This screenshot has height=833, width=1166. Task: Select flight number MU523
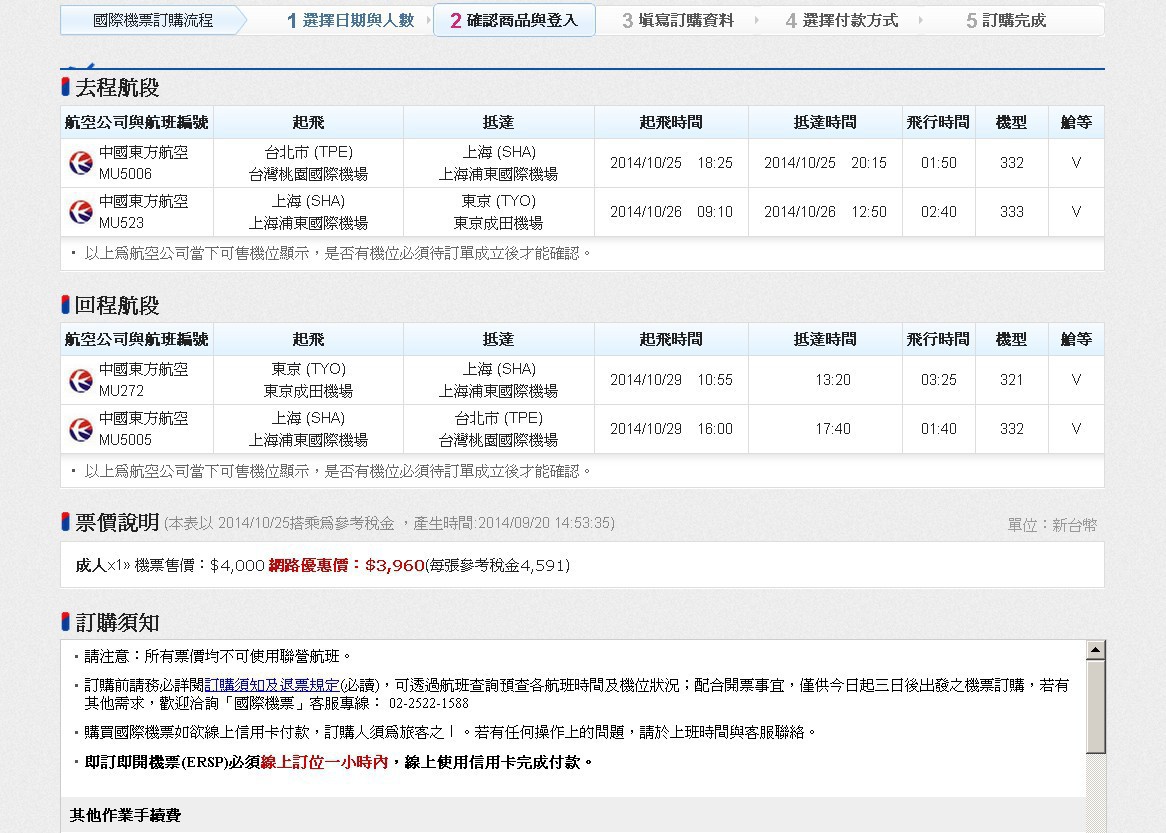121,223
